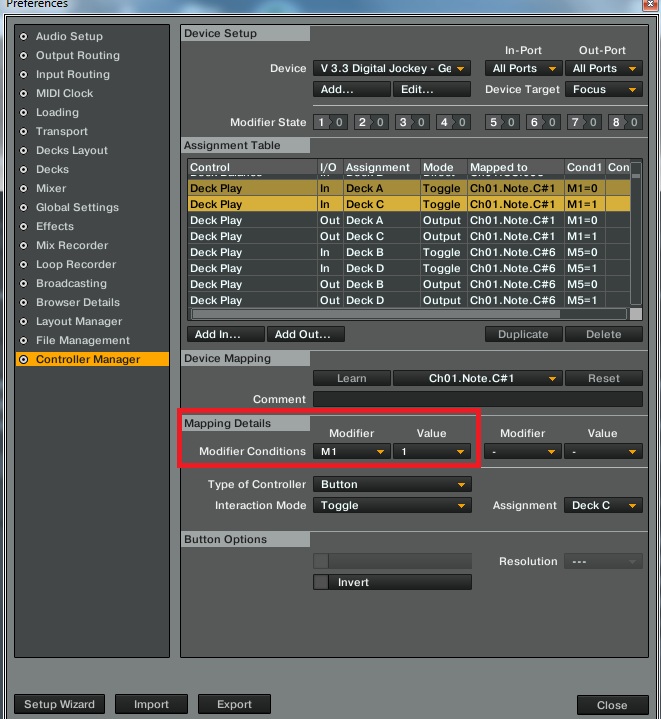Image resolution: width=661 pixels, height=719 pixels.
Task: Click Modifier State 3 indicator
Action: coord(412,122)
